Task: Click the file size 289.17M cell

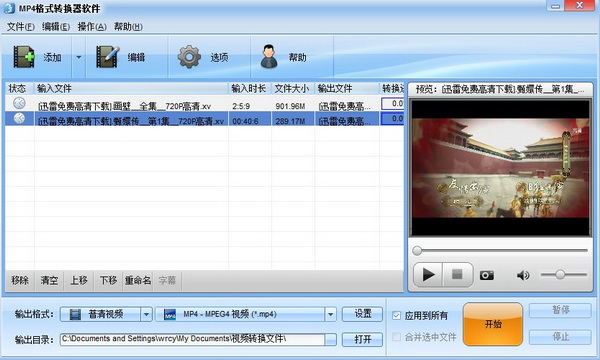Action: [x=290, y=121]
